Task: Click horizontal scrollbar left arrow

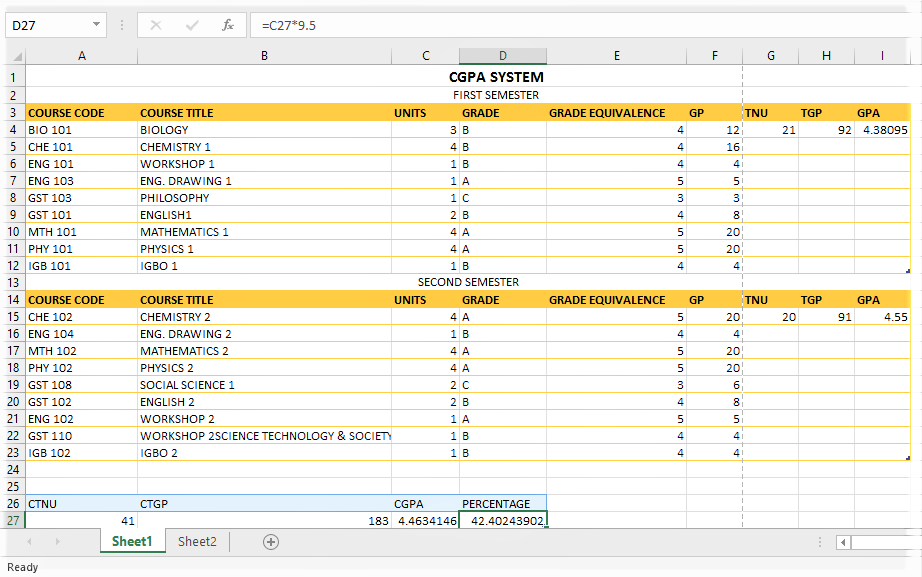Action: tap(843, 542)
